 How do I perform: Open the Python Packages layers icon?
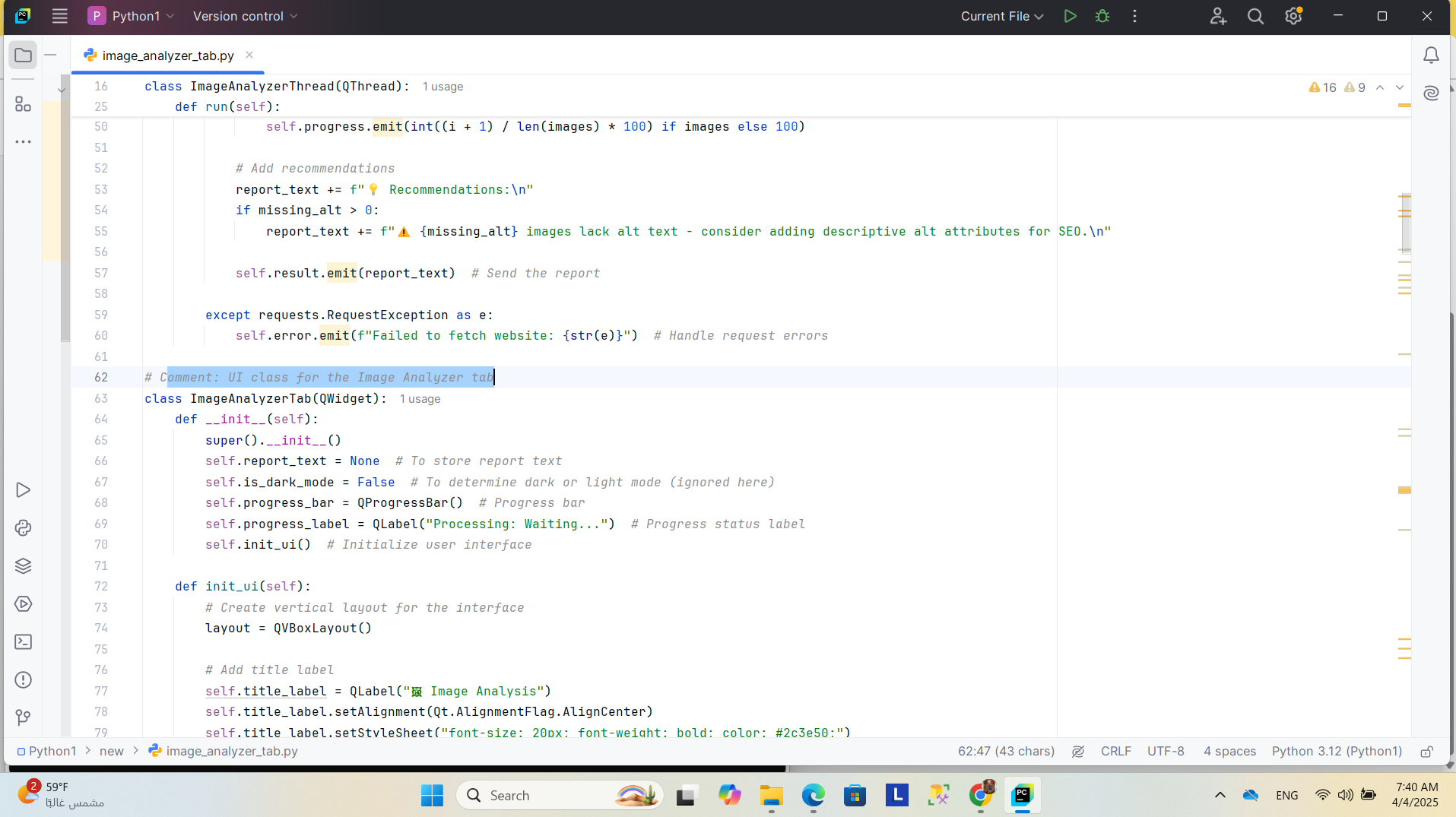point(23,566)
